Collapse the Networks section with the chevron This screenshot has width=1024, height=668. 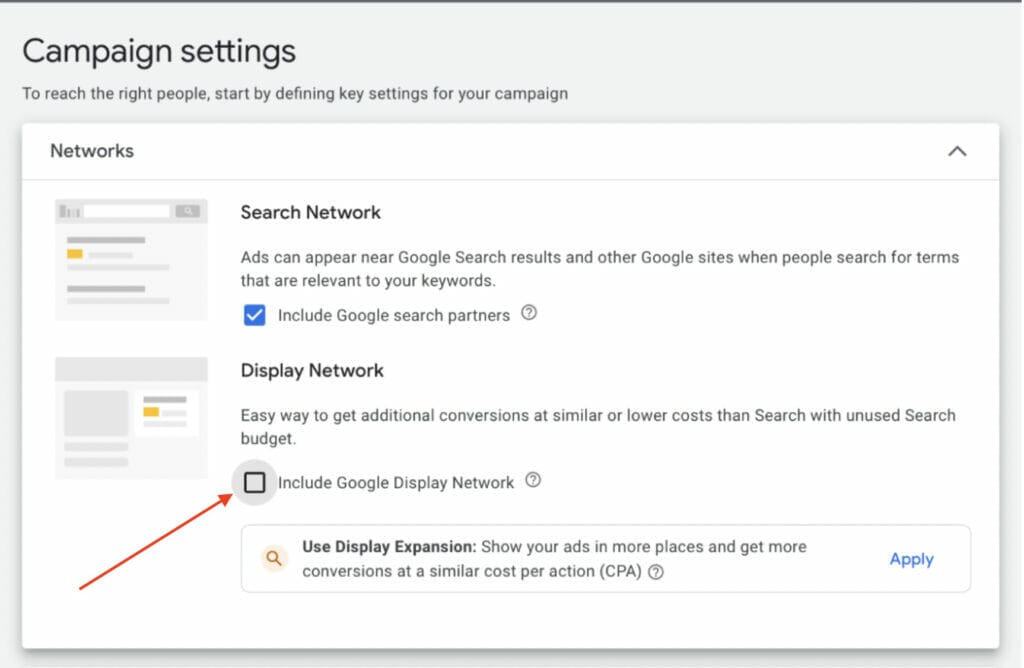point(957,151)
